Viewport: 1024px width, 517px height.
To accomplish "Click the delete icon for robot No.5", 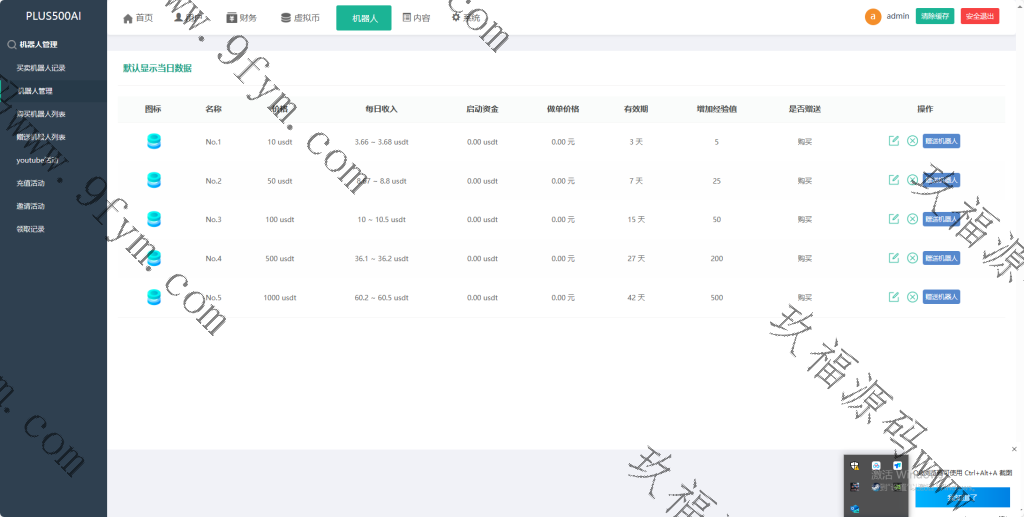I will [912, 297].
